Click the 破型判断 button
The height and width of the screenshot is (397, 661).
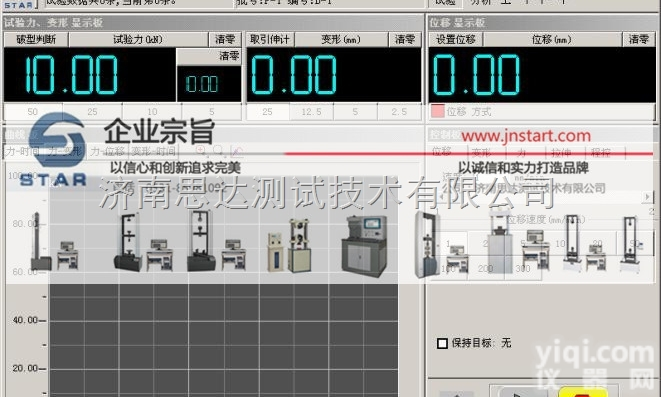tap(36, 40)
